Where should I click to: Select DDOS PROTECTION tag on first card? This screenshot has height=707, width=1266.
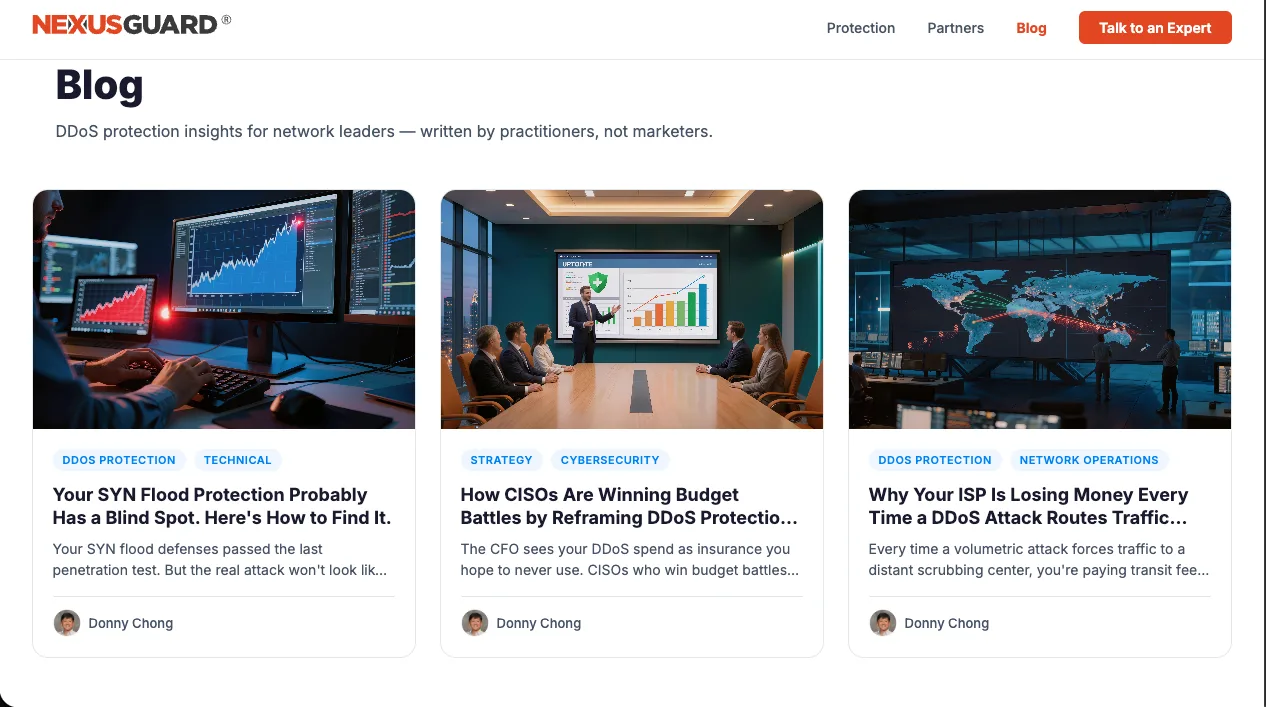tap(119, 460)
